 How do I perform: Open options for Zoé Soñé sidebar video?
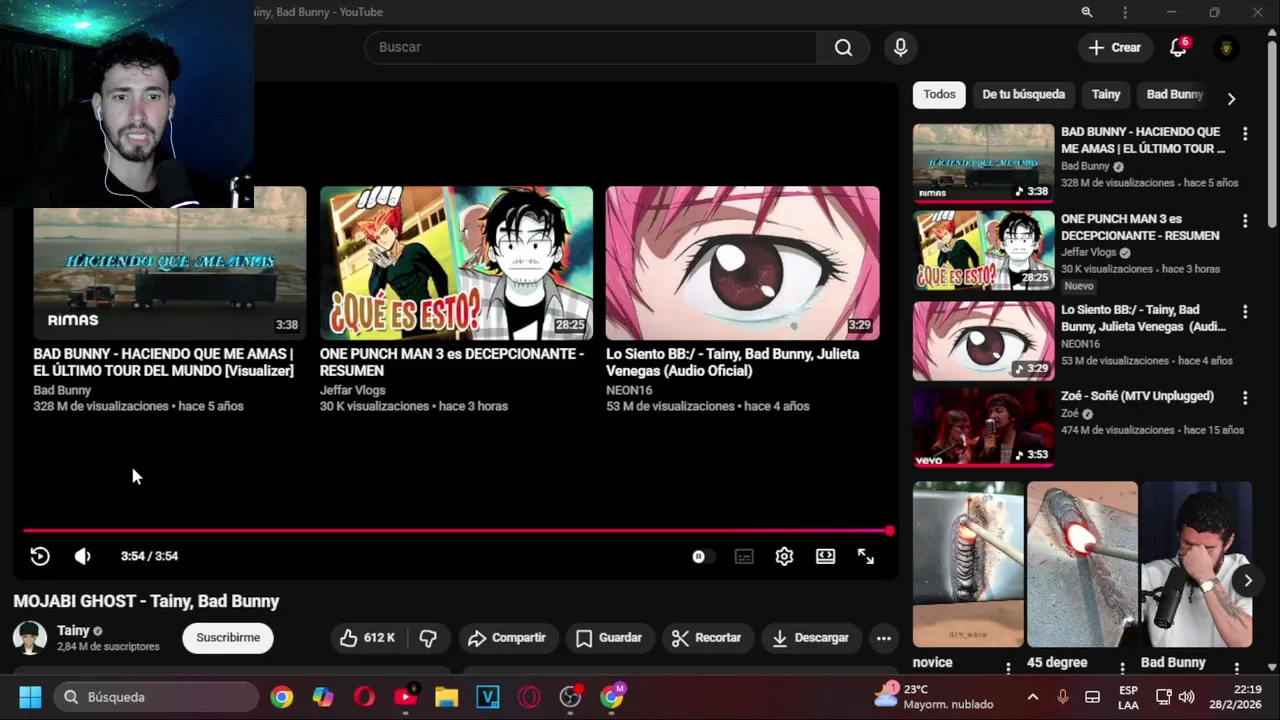1245,397
